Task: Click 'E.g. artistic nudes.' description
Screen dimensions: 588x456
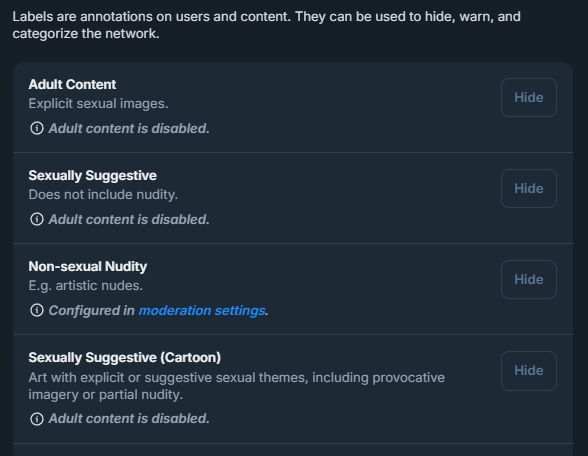Action: (x=86, y=286)
